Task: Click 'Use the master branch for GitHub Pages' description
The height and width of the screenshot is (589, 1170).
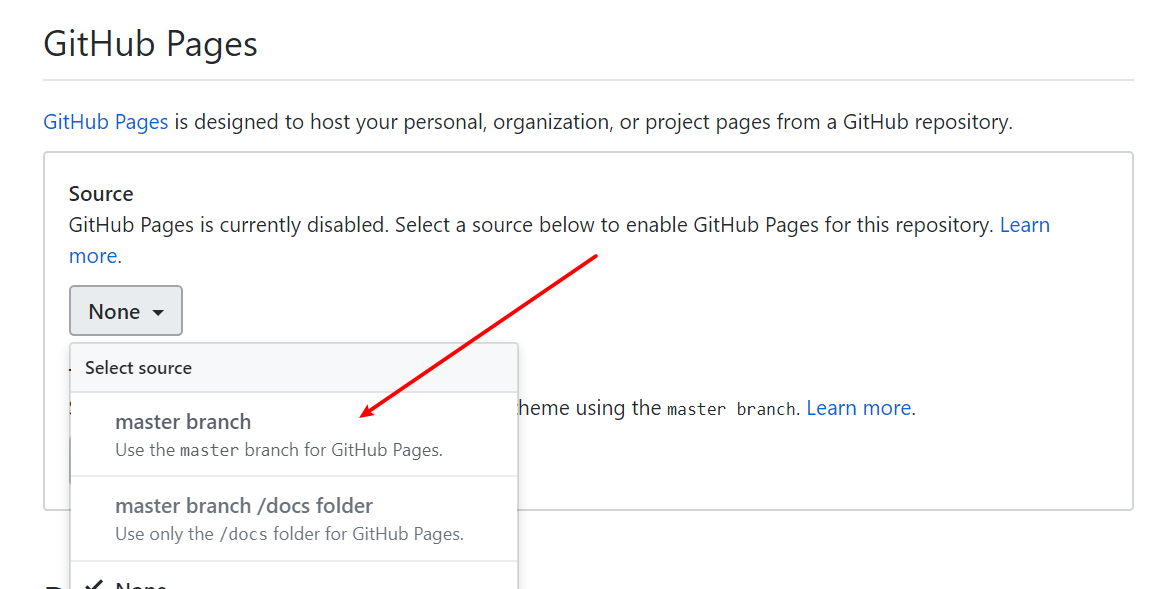Action: point(278,450)
